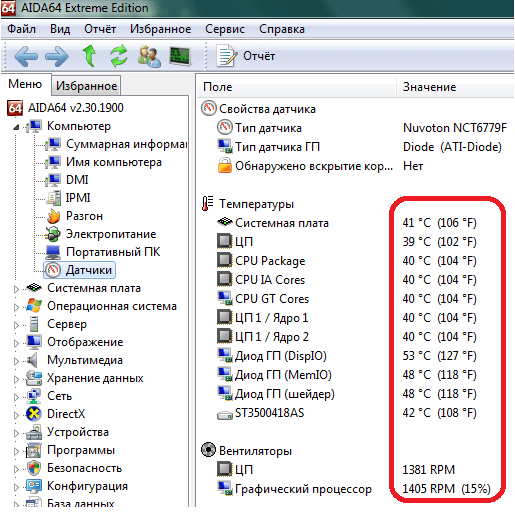The width and height of the screenshot is (515, 521).
Task: Select the CPU IA Cores row
Action: (347, 280)
